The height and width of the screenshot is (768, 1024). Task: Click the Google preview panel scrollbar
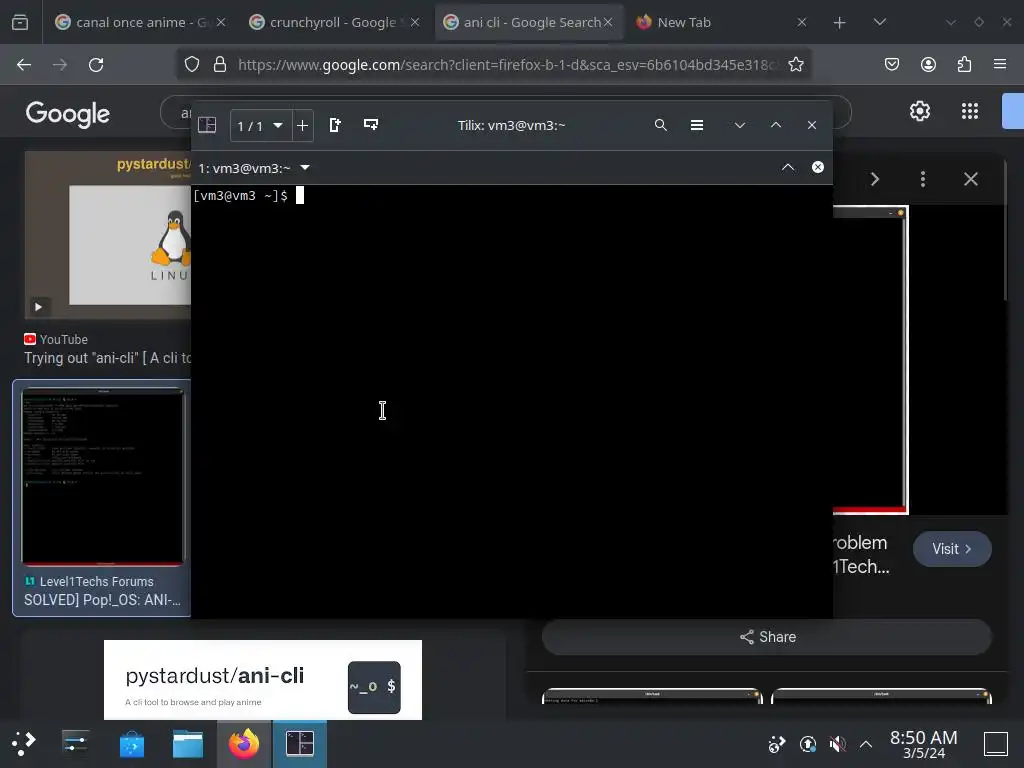[1005, 230]
